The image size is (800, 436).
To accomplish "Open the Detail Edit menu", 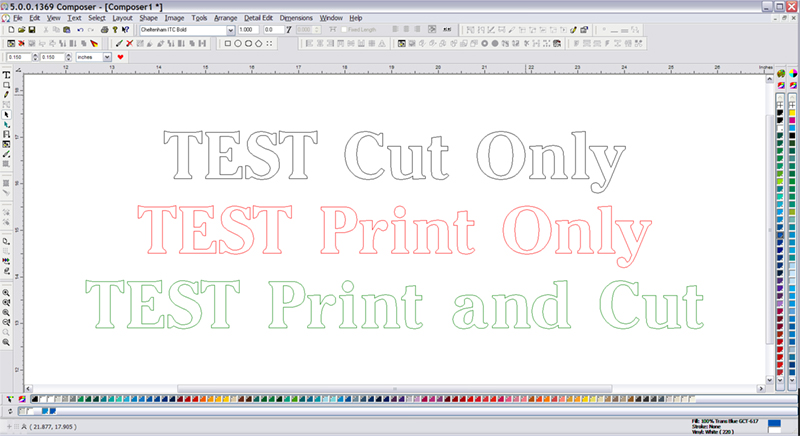I will (258, 18).
